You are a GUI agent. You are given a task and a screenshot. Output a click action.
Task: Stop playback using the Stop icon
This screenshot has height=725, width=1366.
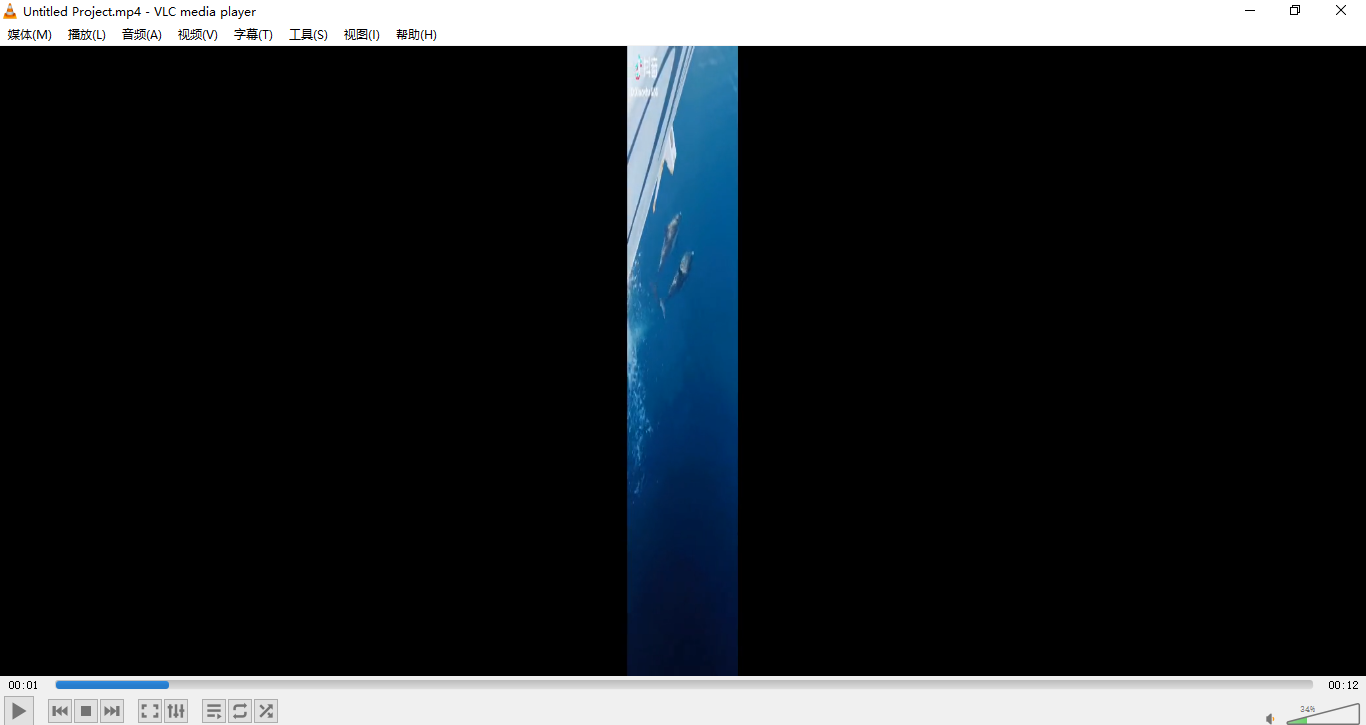click(85, 710)
